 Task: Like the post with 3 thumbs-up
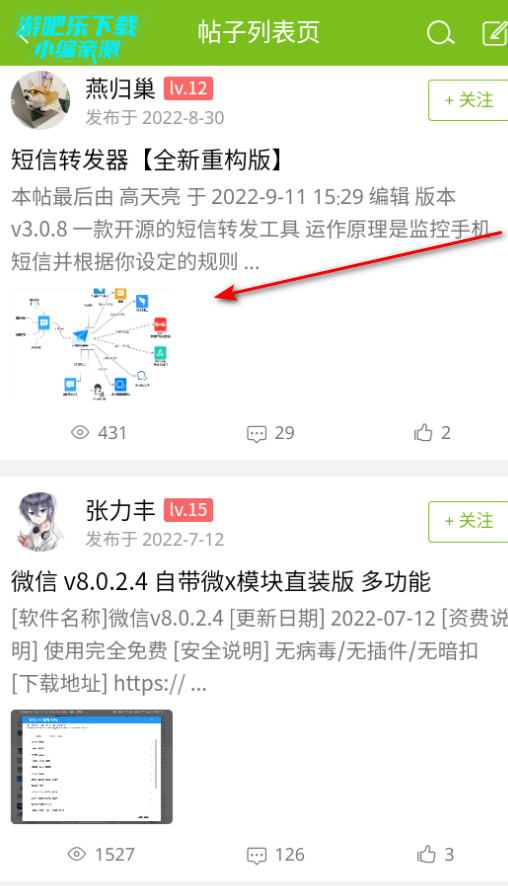point(427,854)
